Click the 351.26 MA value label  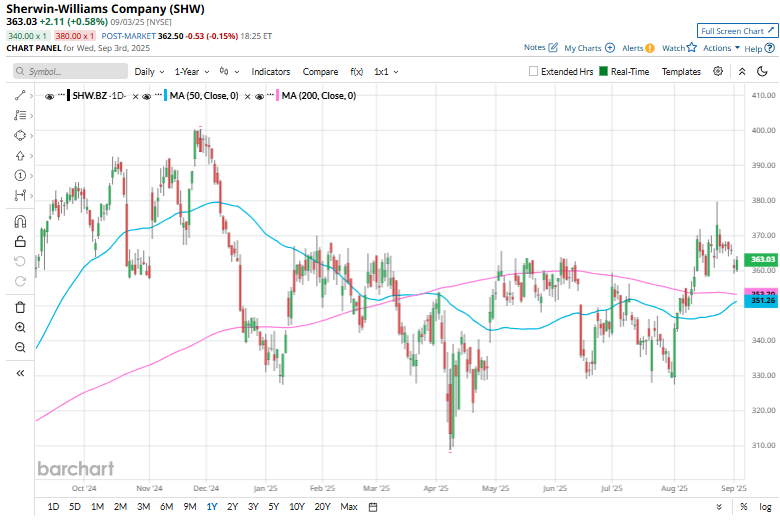(x=761, y=301)
